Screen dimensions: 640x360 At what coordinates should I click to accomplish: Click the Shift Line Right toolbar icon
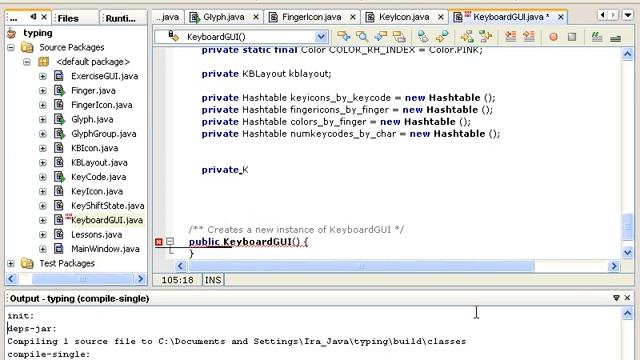coord(529,37)
